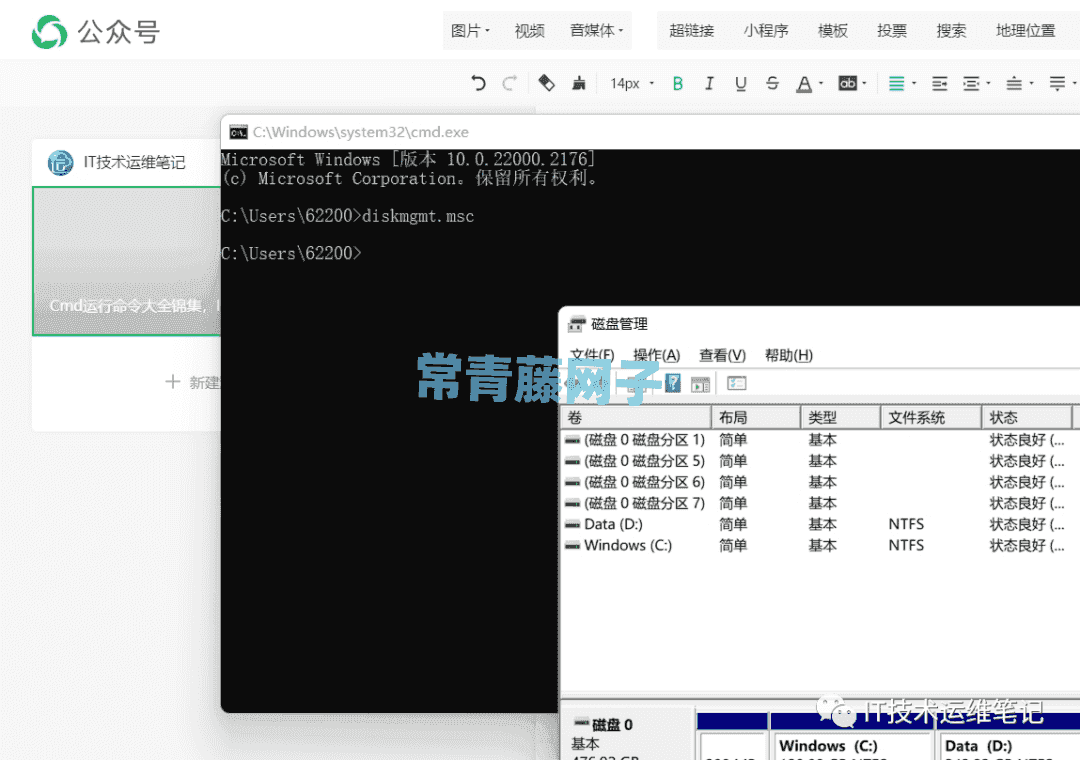Select the (磁盘 0 磁盘分区 1) row

820,440
